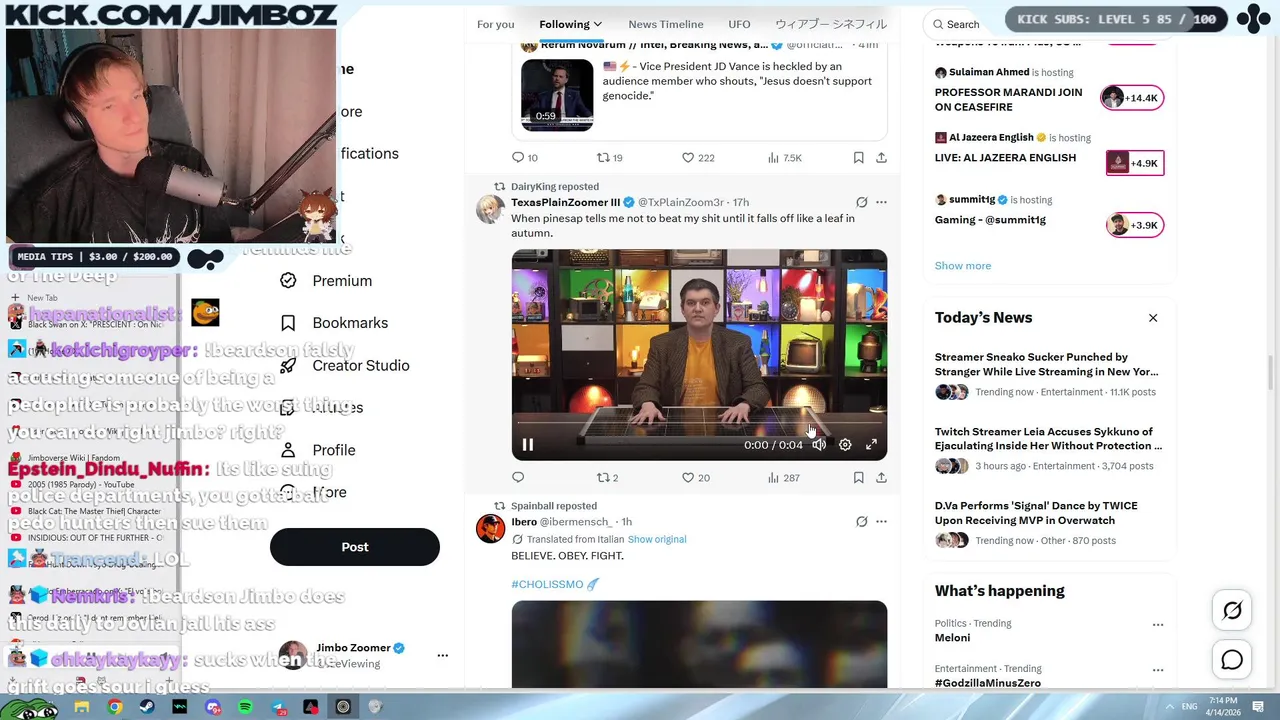Image resolution: width=1280 pixels, height=720 pixels.
Task: Open Spotify from the taskbar
Action: (x=246, y=707)
